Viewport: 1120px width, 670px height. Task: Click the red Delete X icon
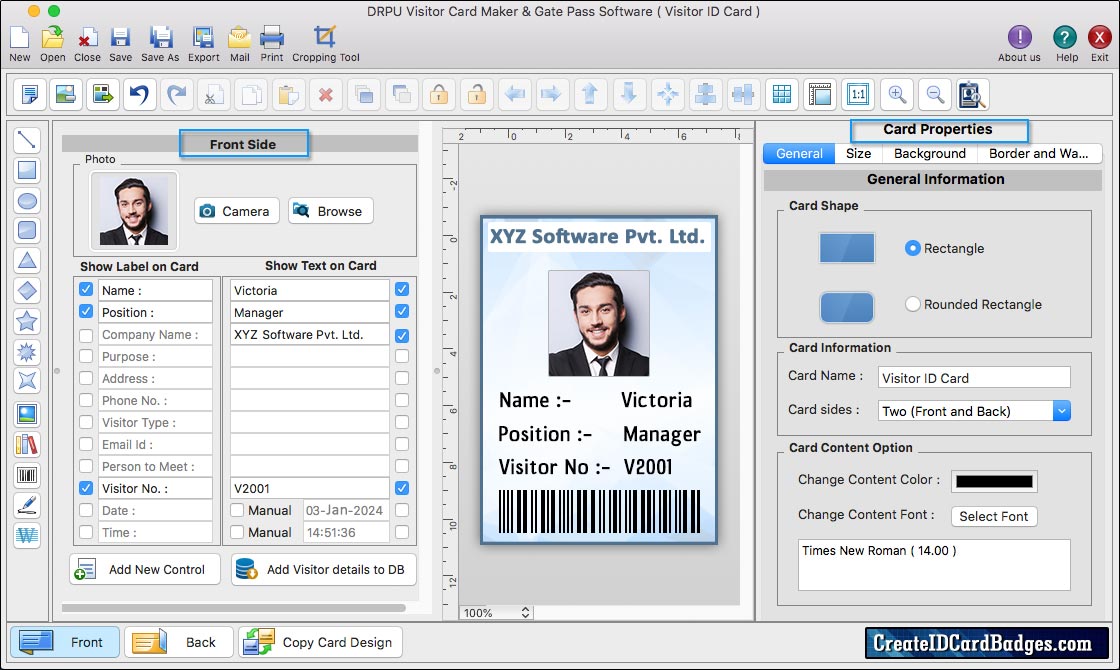click(326, 94)
